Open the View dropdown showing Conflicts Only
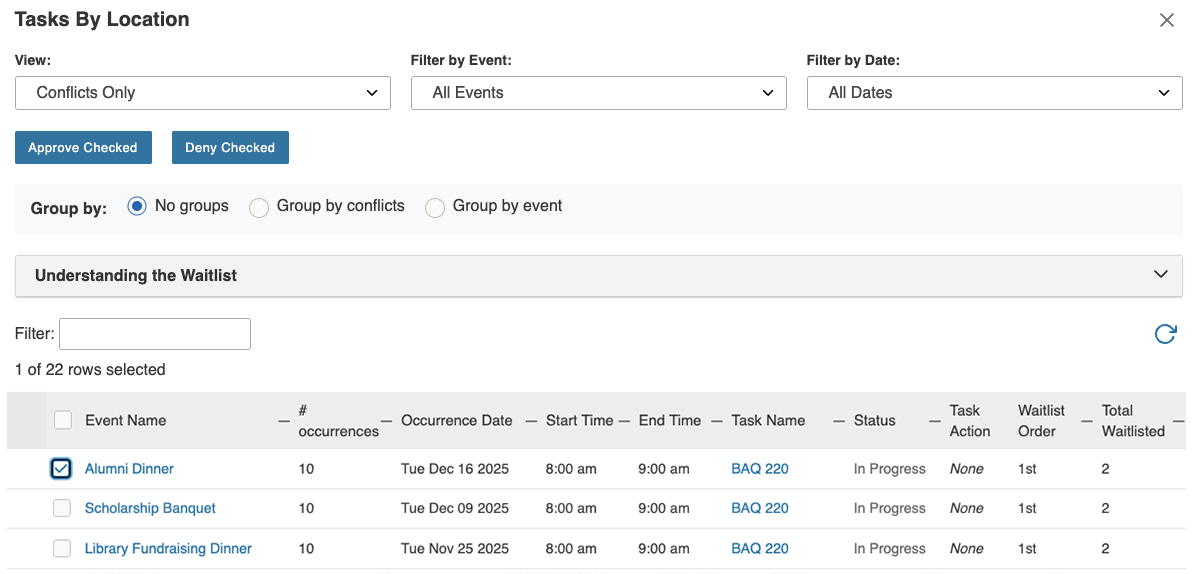The height and width of the screenshot is (574, 1193). tap(203, 93)
